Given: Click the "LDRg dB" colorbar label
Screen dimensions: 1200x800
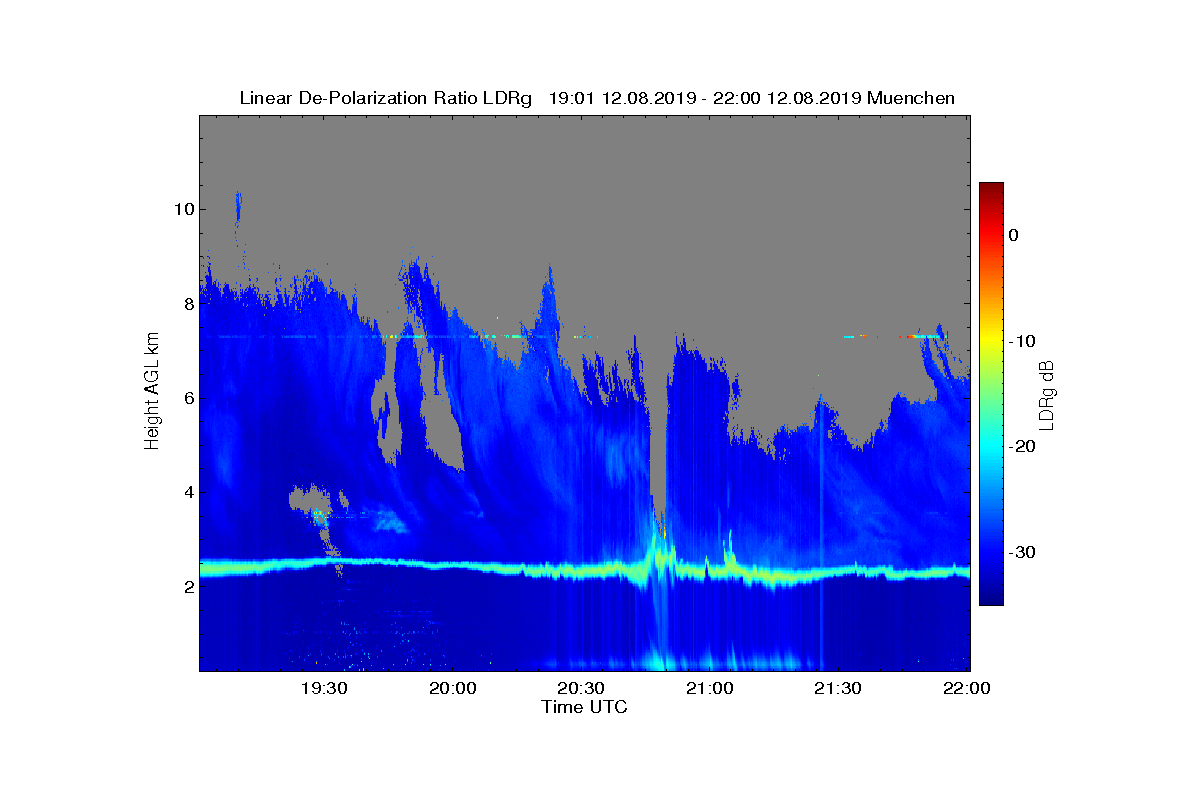Looking at the screenshot, I should click(1046, 395).
